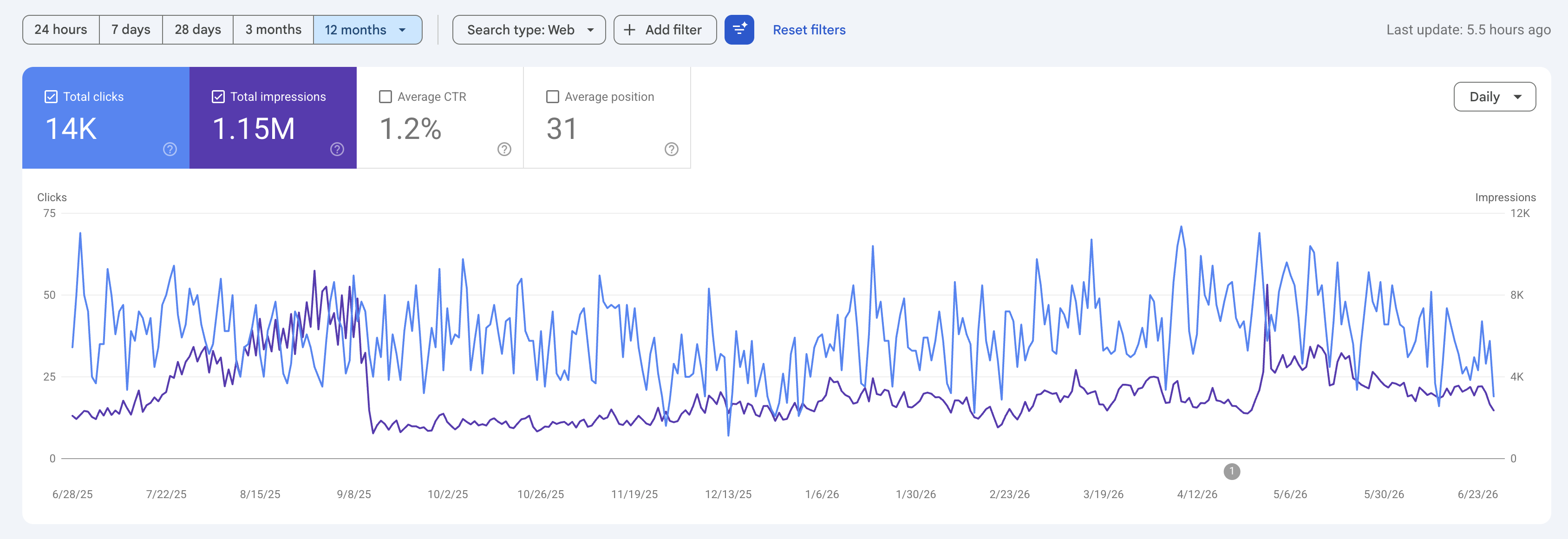Click the 75 clicks axis label
This screenshot has height=539, width=1568.
(x=49, y=213)
